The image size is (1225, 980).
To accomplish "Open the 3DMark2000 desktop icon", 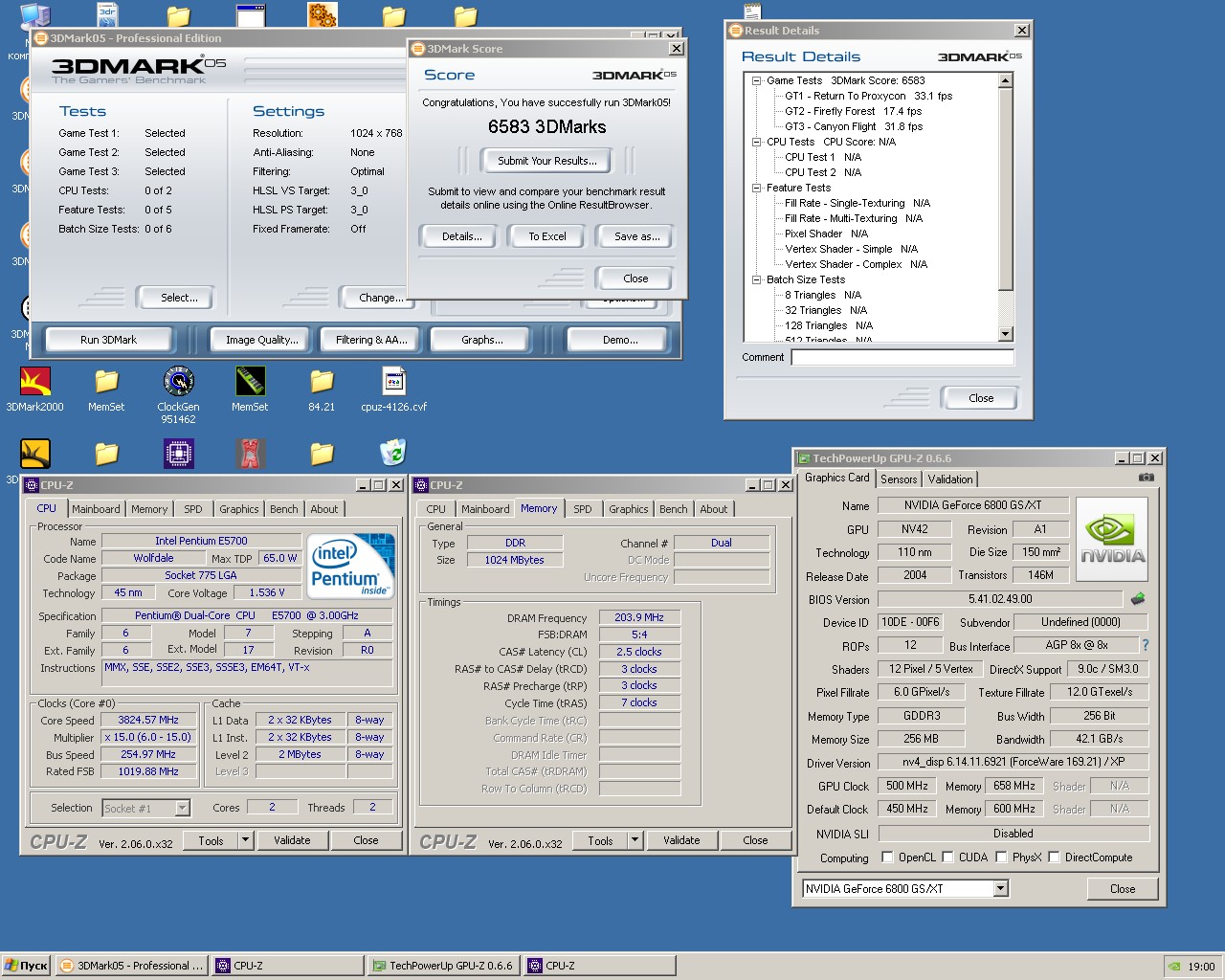I will [x=35, y=381].
